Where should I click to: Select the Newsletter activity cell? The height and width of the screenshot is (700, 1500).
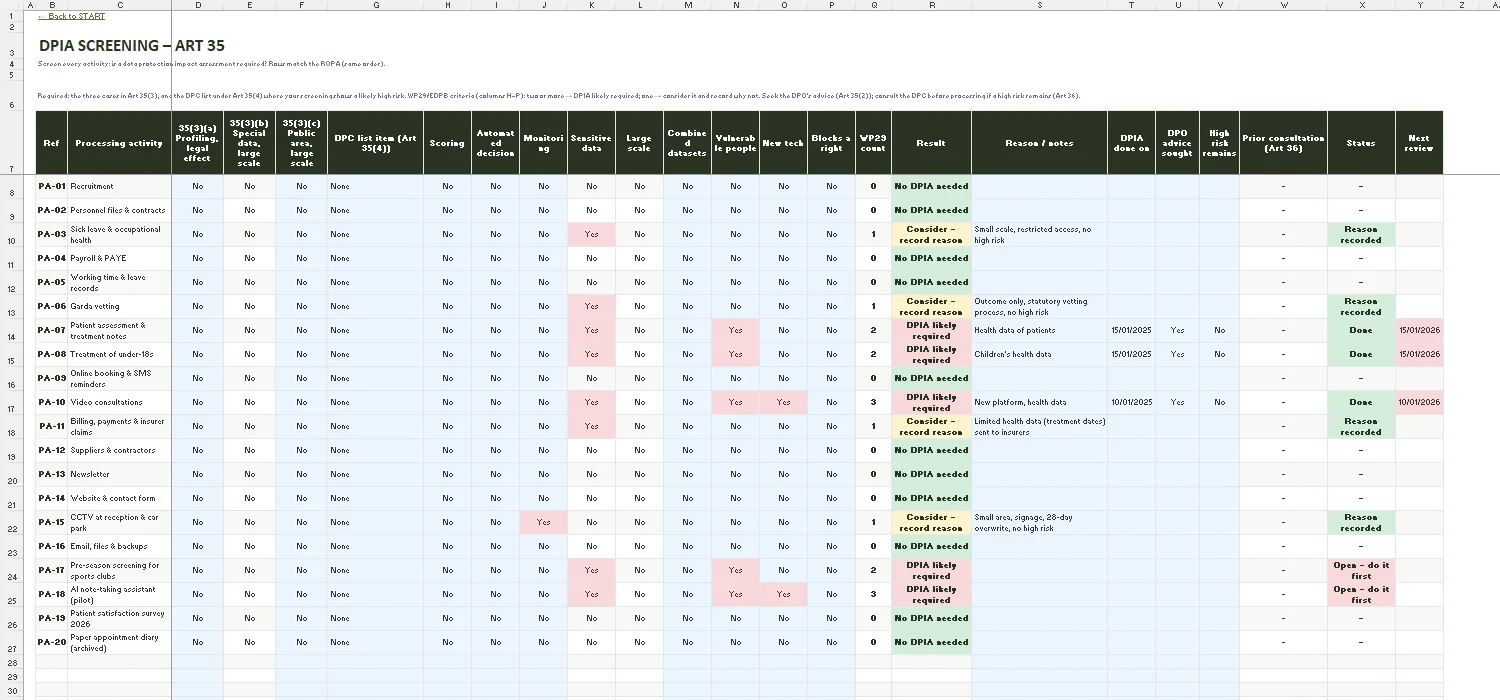coord(120,475)
